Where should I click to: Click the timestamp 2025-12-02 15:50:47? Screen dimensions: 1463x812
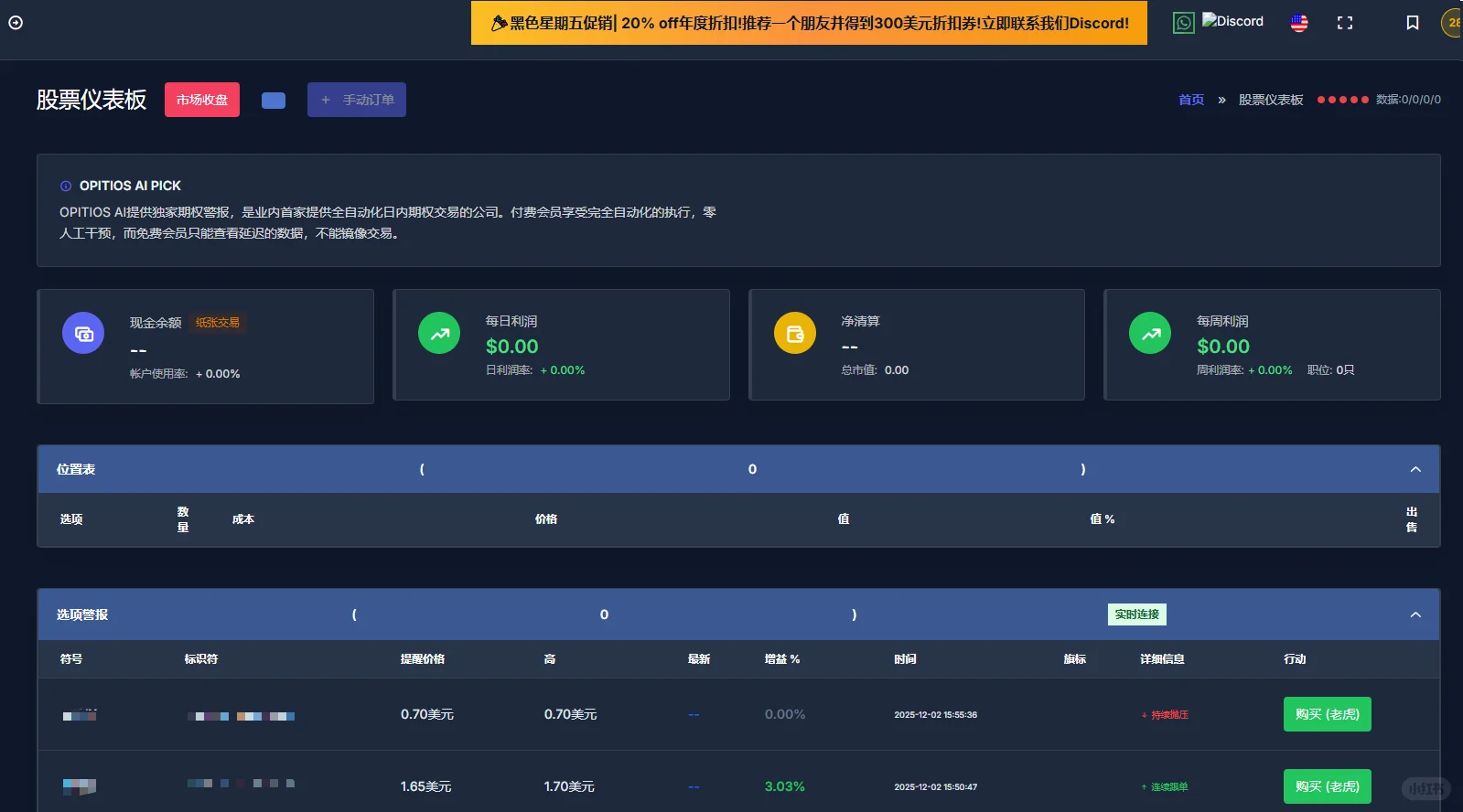[936, 787]
